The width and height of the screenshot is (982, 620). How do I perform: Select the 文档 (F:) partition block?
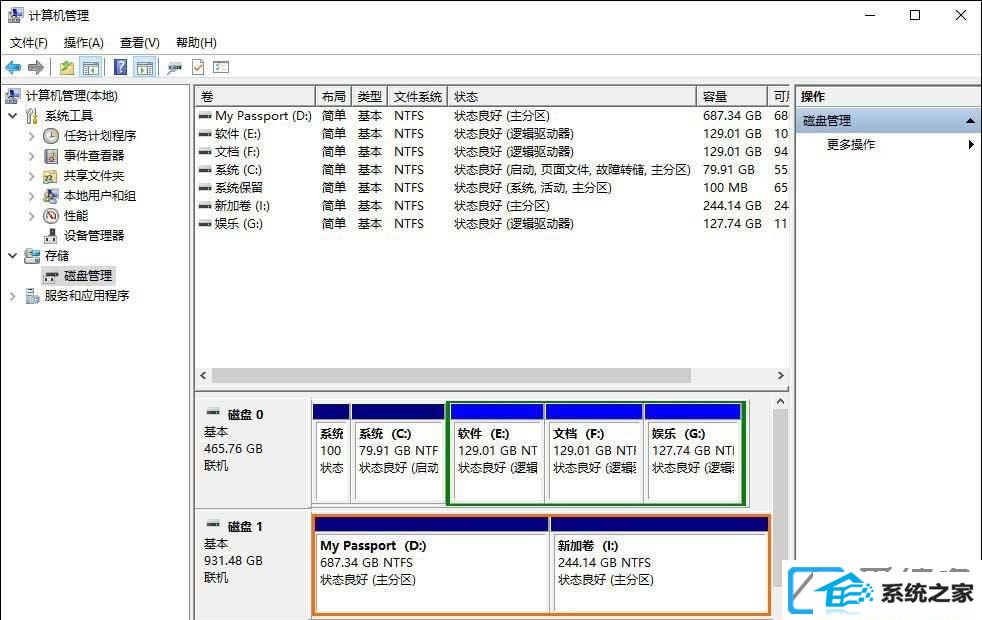(x=594, y=453)
